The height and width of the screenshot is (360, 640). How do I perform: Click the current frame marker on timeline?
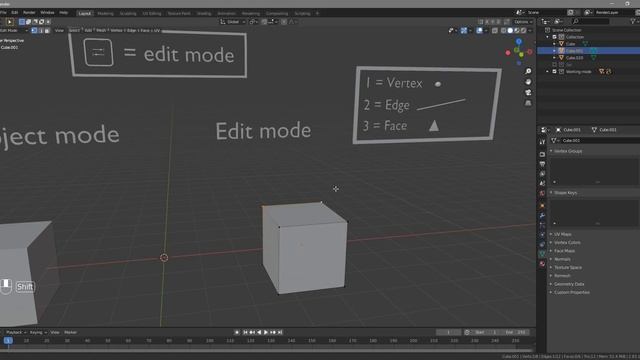pos(8,340)
